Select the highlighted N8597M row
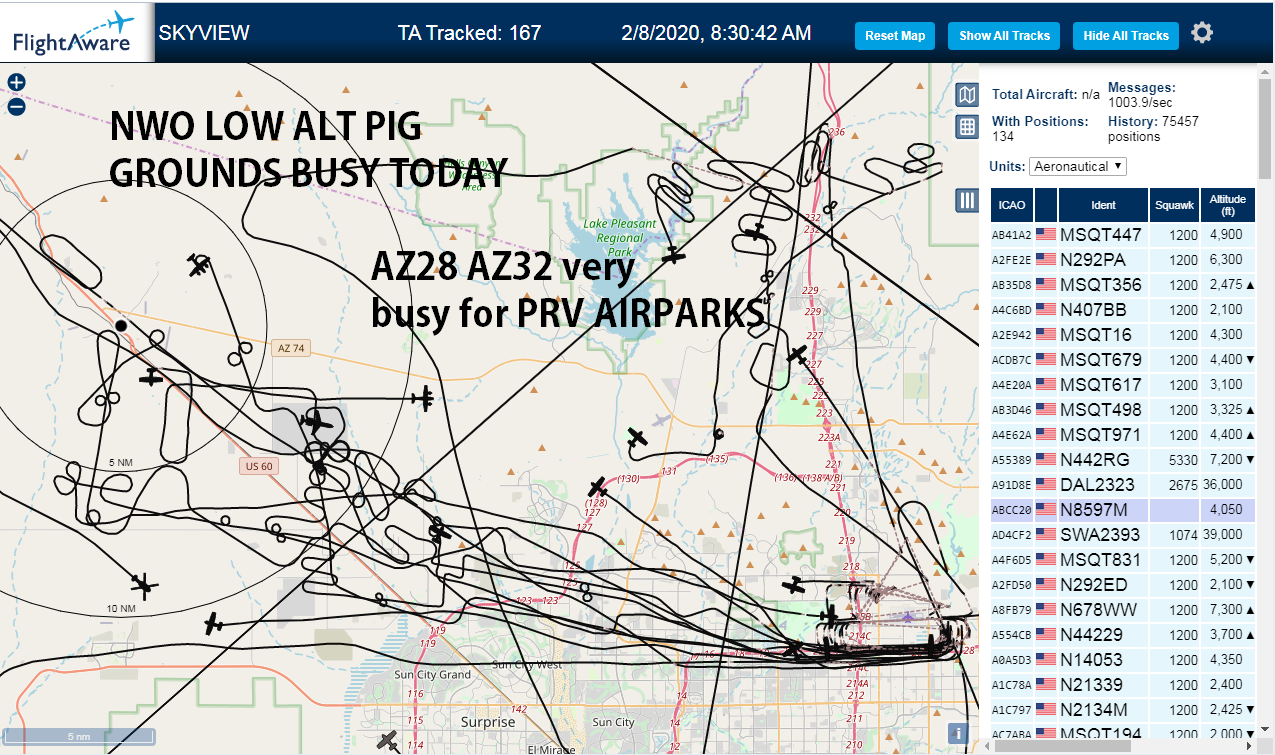1275x755 pixels. click(1123, 510)
